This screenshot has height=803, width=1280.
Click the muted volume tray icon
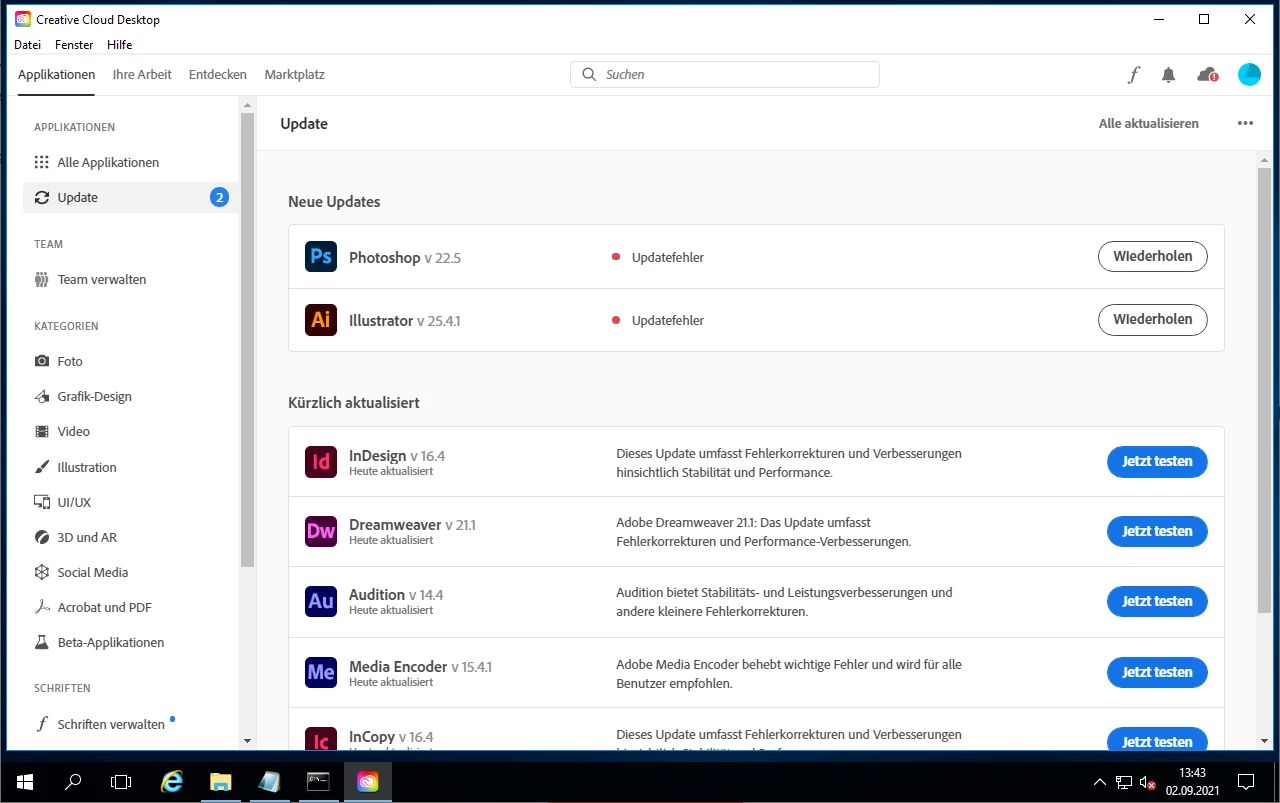(1148, 782)
